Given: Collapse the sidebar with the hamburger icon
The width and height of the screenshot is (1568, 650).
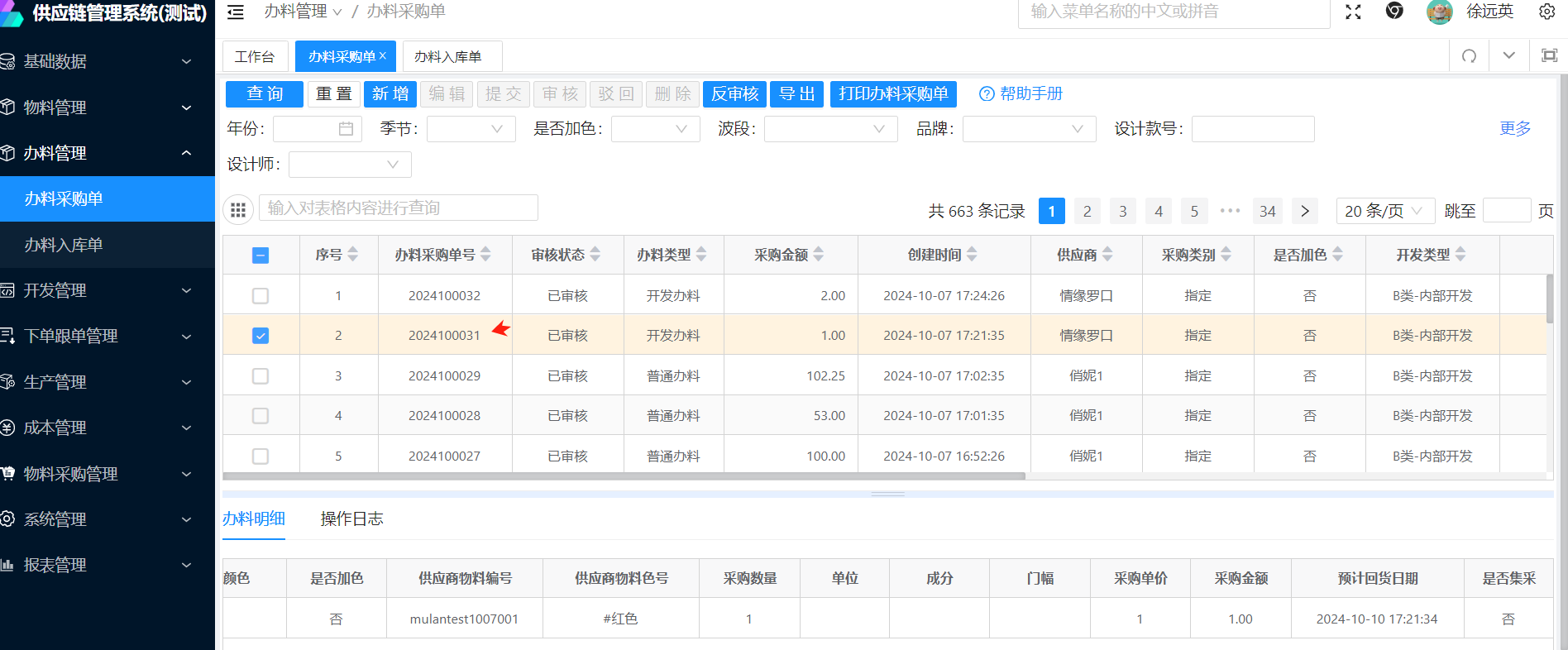Looking at the screenshot, I should click(236, 12).
